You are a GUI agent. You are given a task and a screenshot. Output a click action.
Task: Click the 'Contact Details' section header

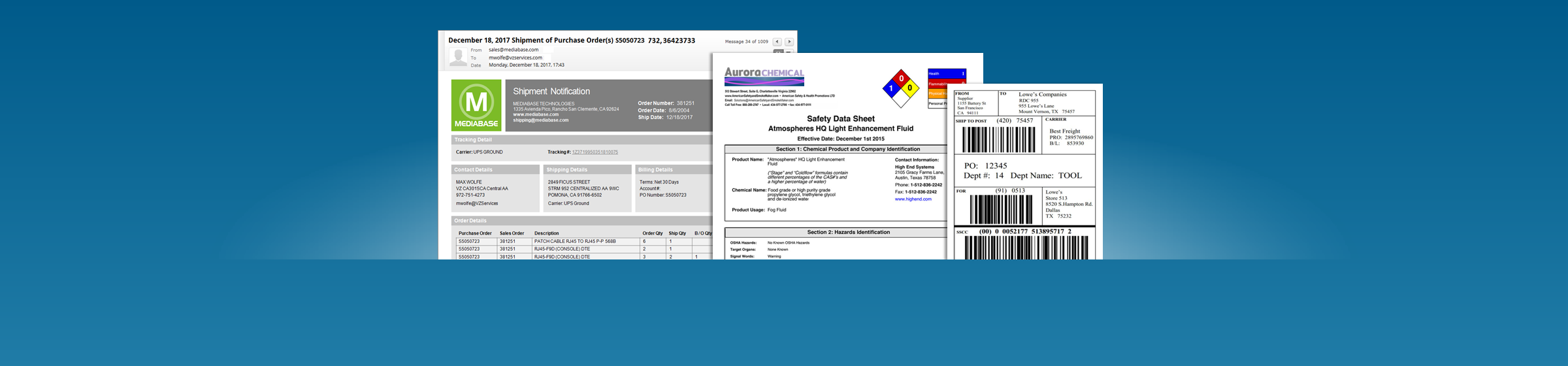[473, 170]
